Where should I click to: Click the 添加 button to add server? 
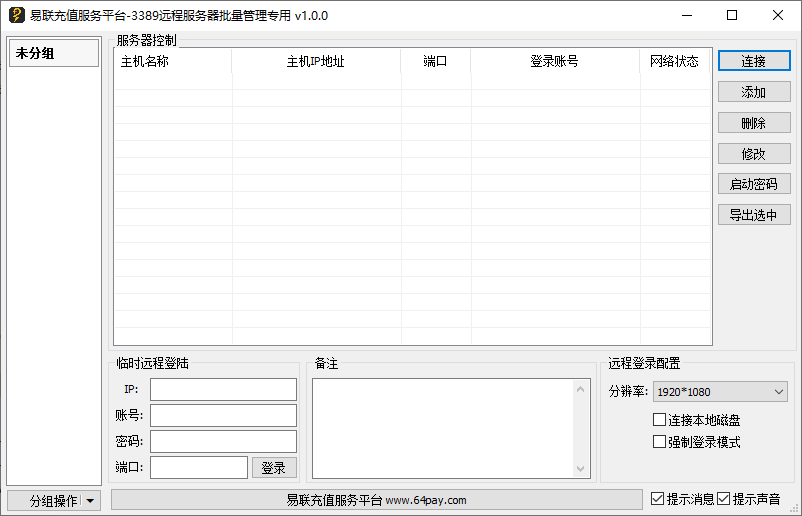(754, 92)
